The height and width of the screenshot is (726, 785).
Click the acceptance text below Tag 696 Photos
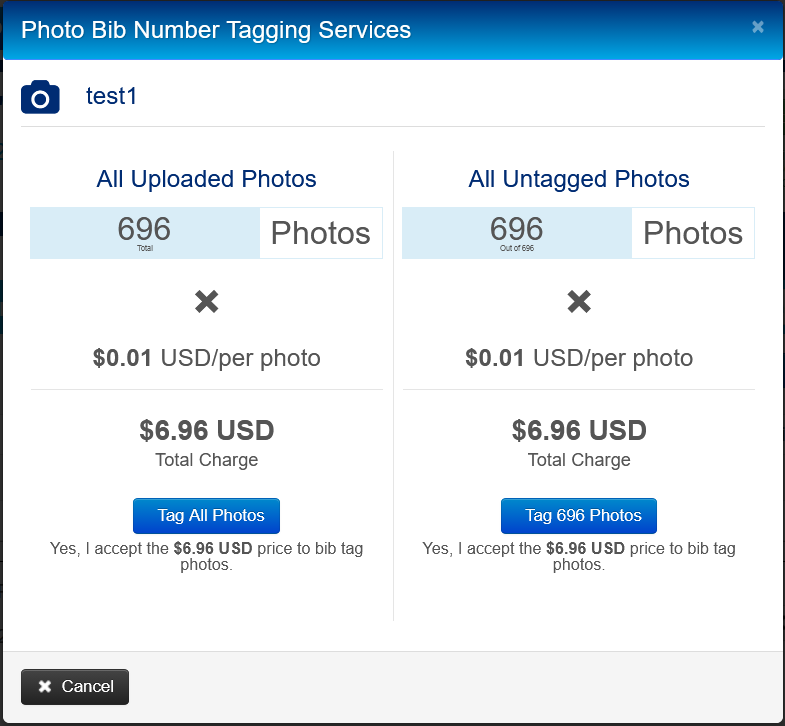click(579, 556)
